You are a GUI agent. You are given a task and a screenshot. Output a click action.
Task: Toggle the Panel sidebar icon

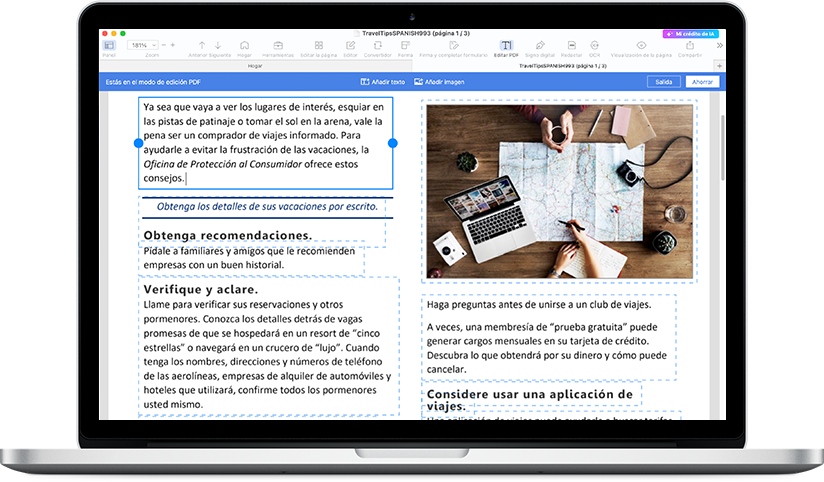[109, 46]
